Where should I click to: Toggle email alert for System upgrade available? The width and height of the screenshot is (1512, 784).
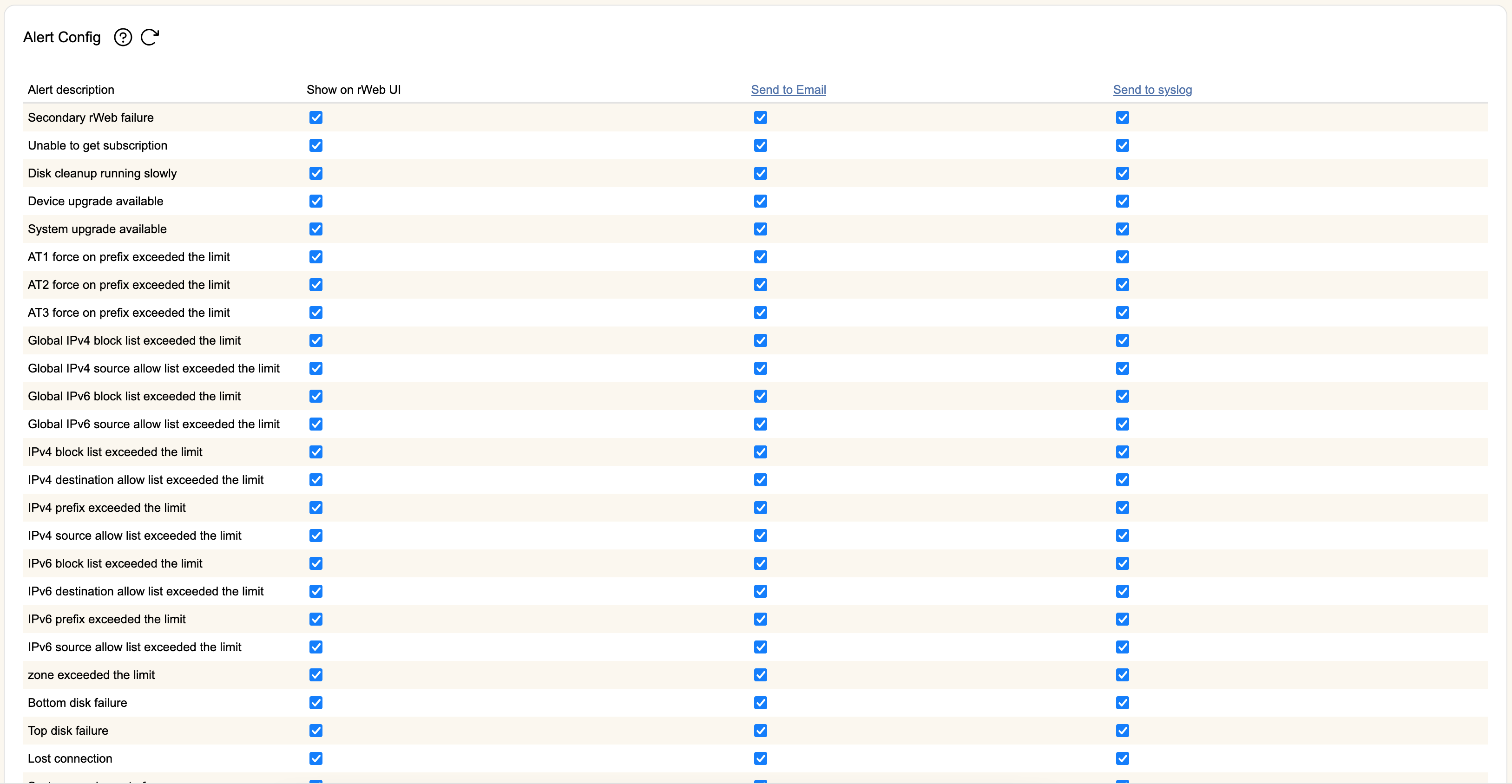click(761, 229)
